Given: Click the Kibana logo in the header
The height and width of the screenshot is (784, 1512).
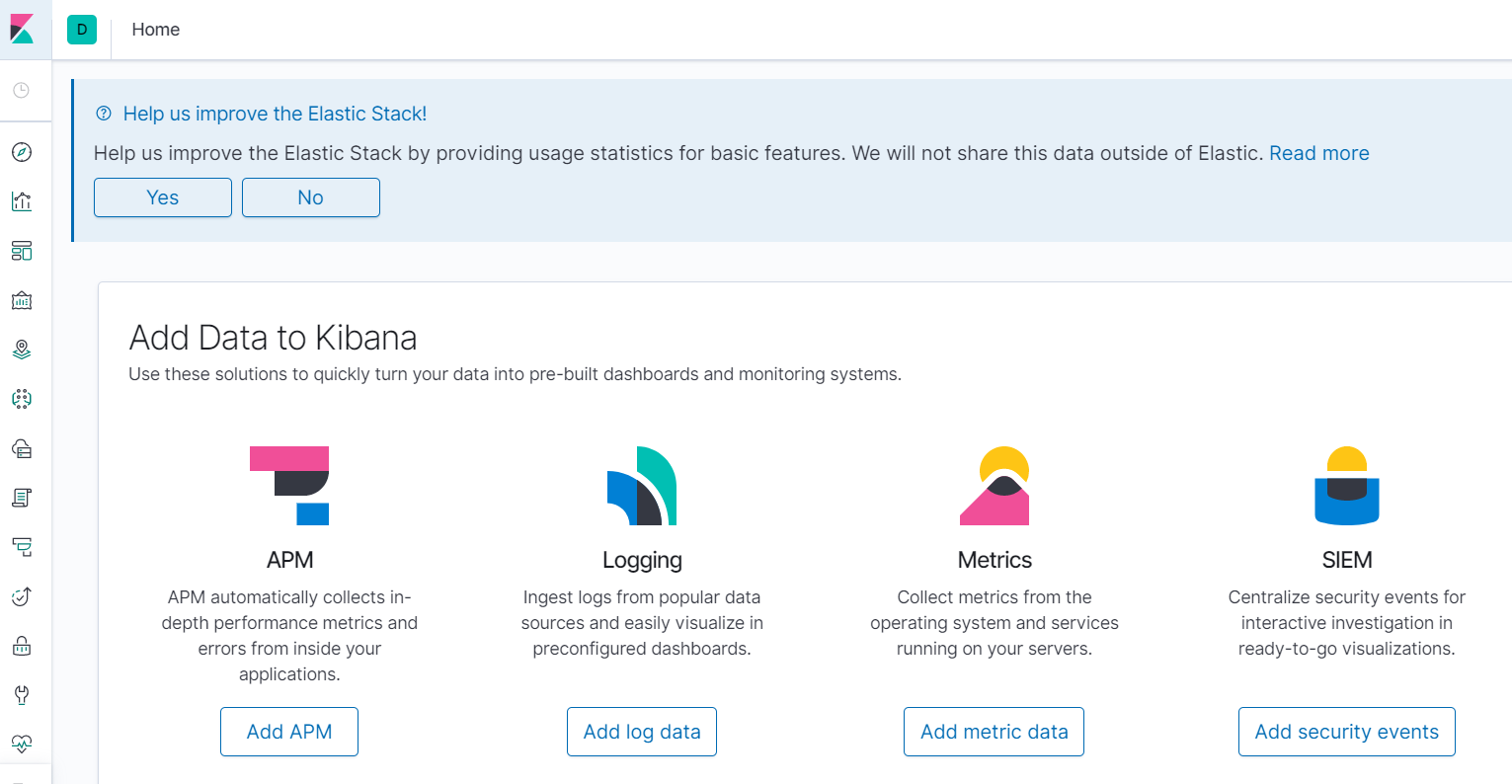Looking at the screenshot, I should tap(23, 30).
